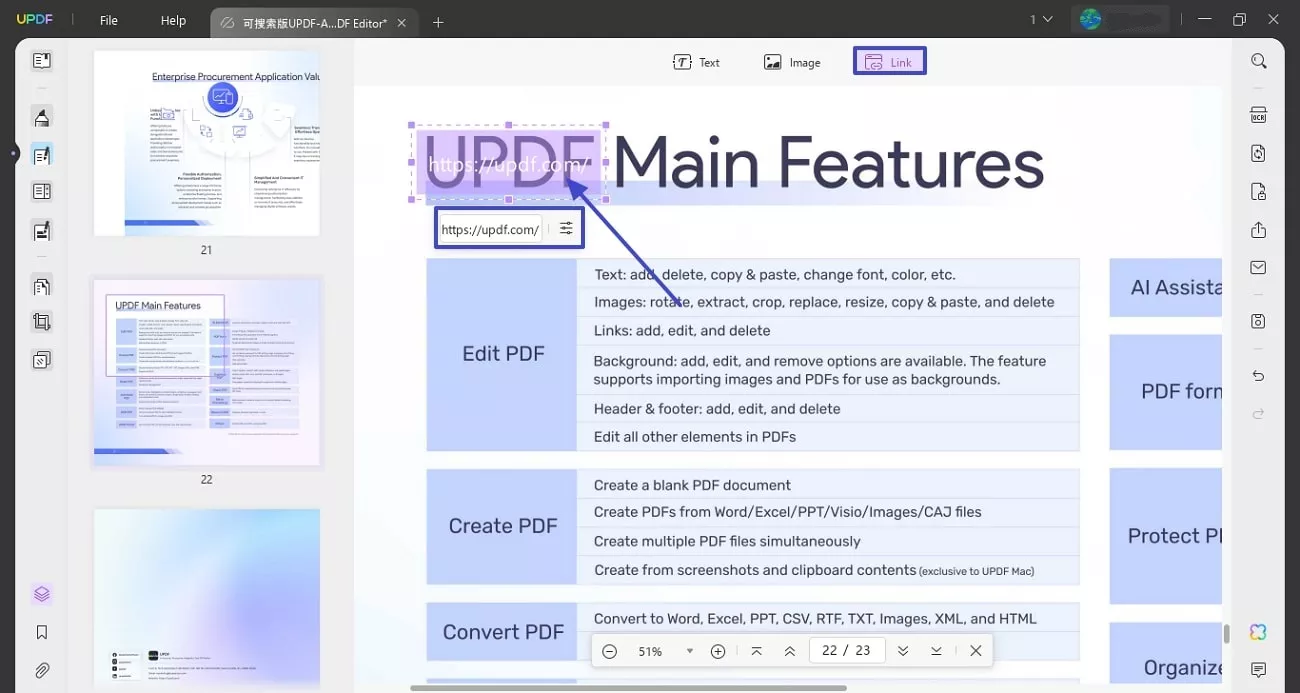The width and height of the screenshot is (1300, 693).
Task: Click 'Links: add, edit, and delete' row
Action: 828,330
